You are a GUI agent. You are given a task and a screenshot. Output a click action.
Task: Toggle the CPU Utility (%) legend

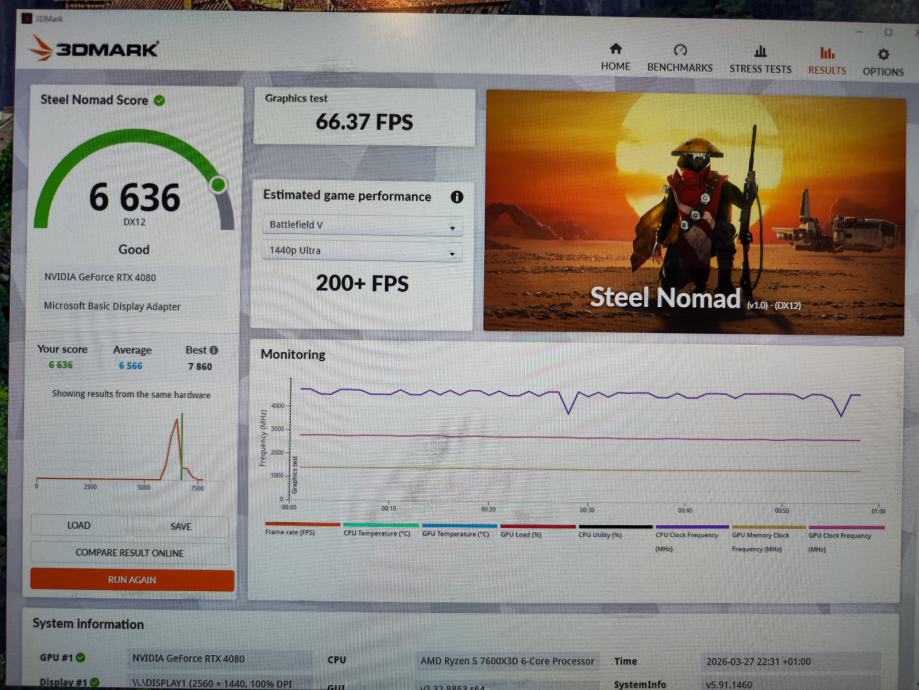[x=615, y=531]
